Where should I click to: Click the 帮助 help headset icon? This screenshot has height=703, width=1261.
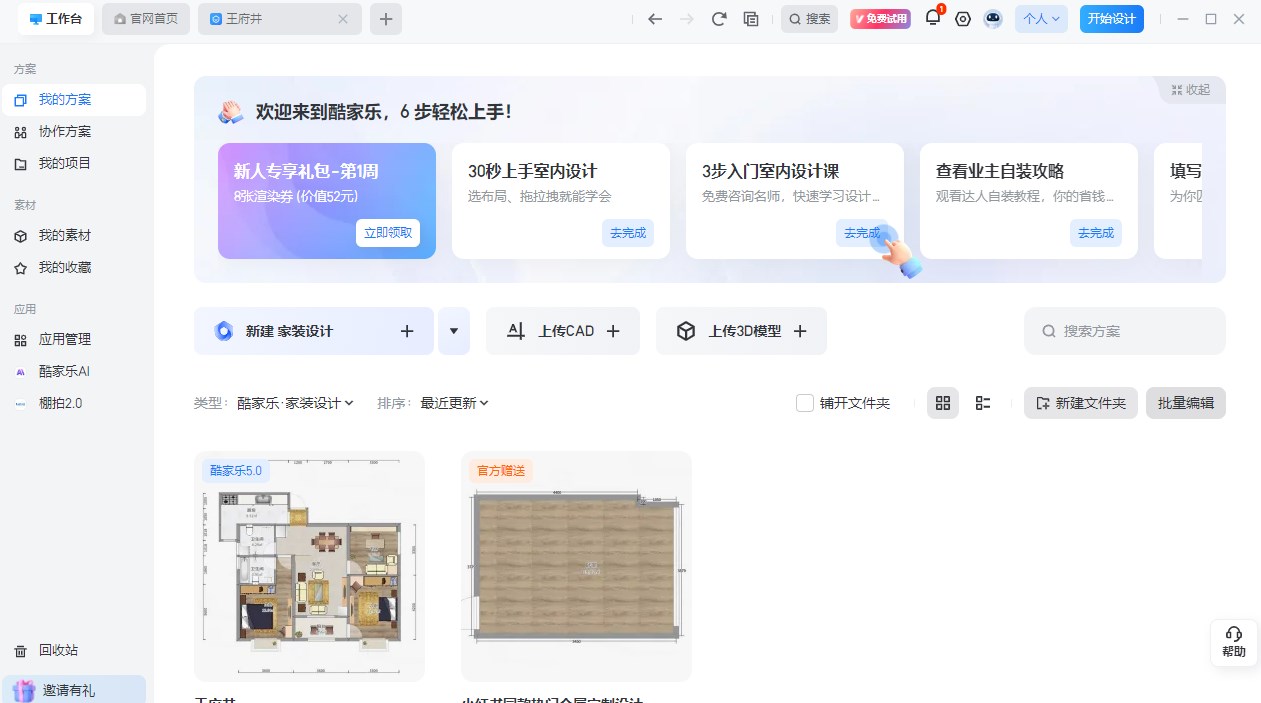1234,642
